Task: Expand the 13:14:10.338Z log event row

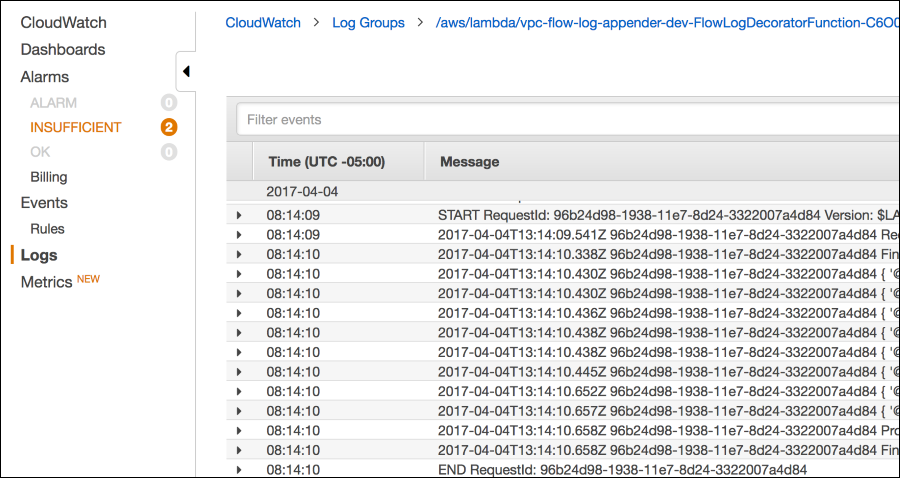Action: click(239, 254)
